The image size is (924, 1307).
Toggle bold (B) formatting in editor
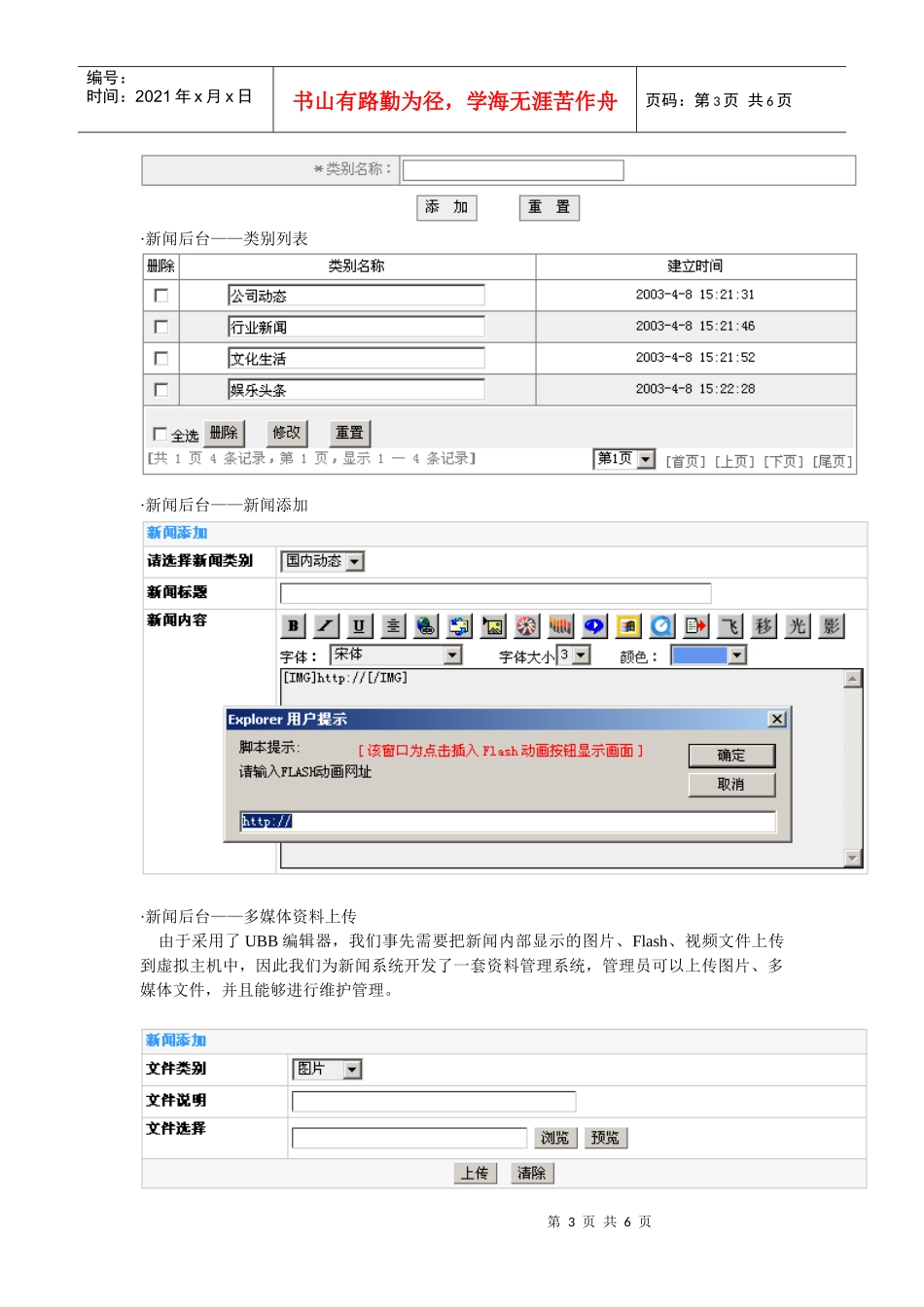(293, 626)
